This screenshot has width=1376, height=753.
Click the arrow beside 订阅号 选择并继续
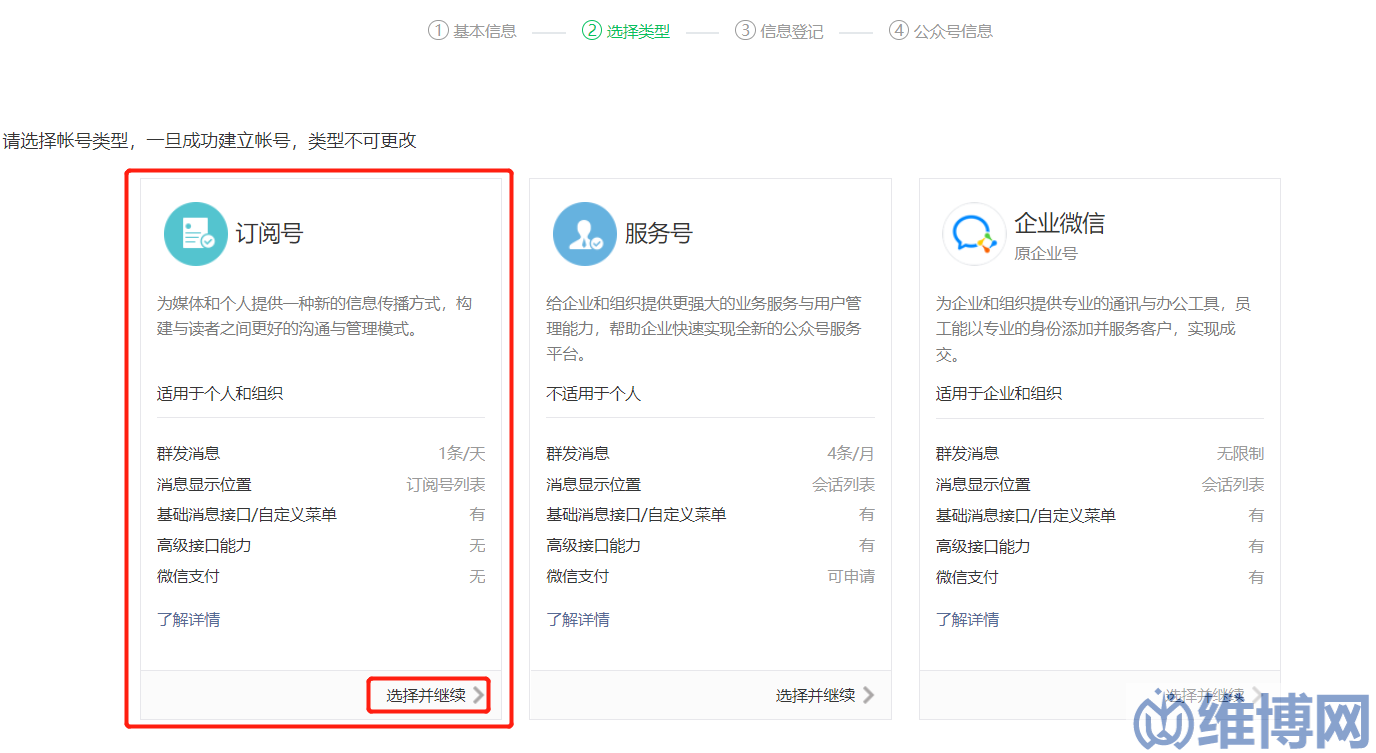[479, 695]
